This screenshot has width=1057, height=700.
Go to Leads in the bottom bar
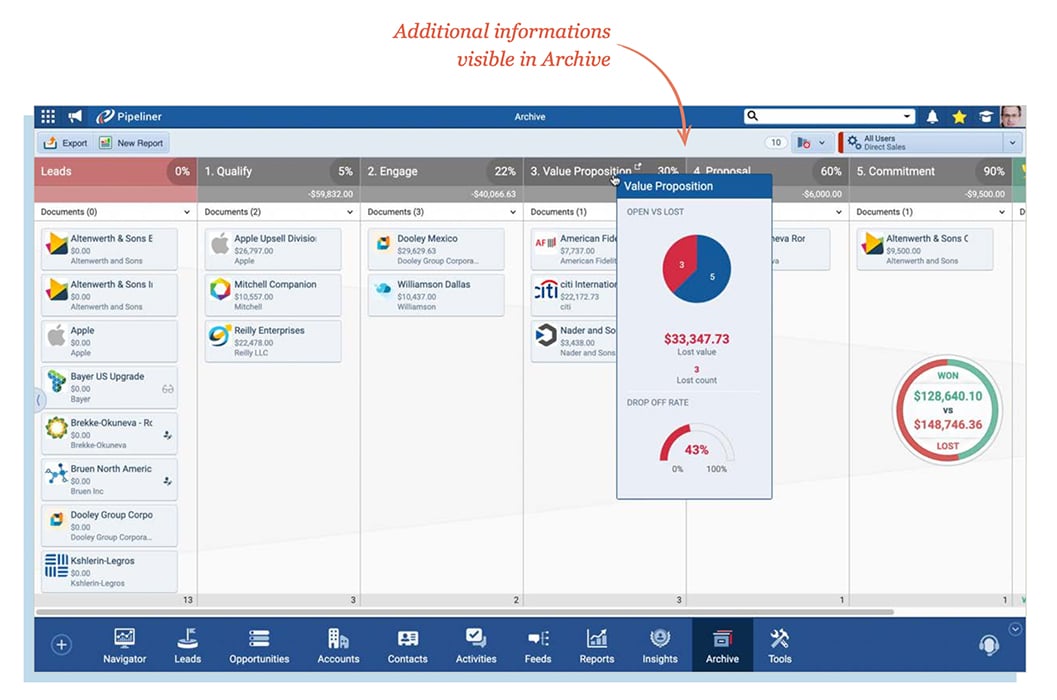(187, 646)
